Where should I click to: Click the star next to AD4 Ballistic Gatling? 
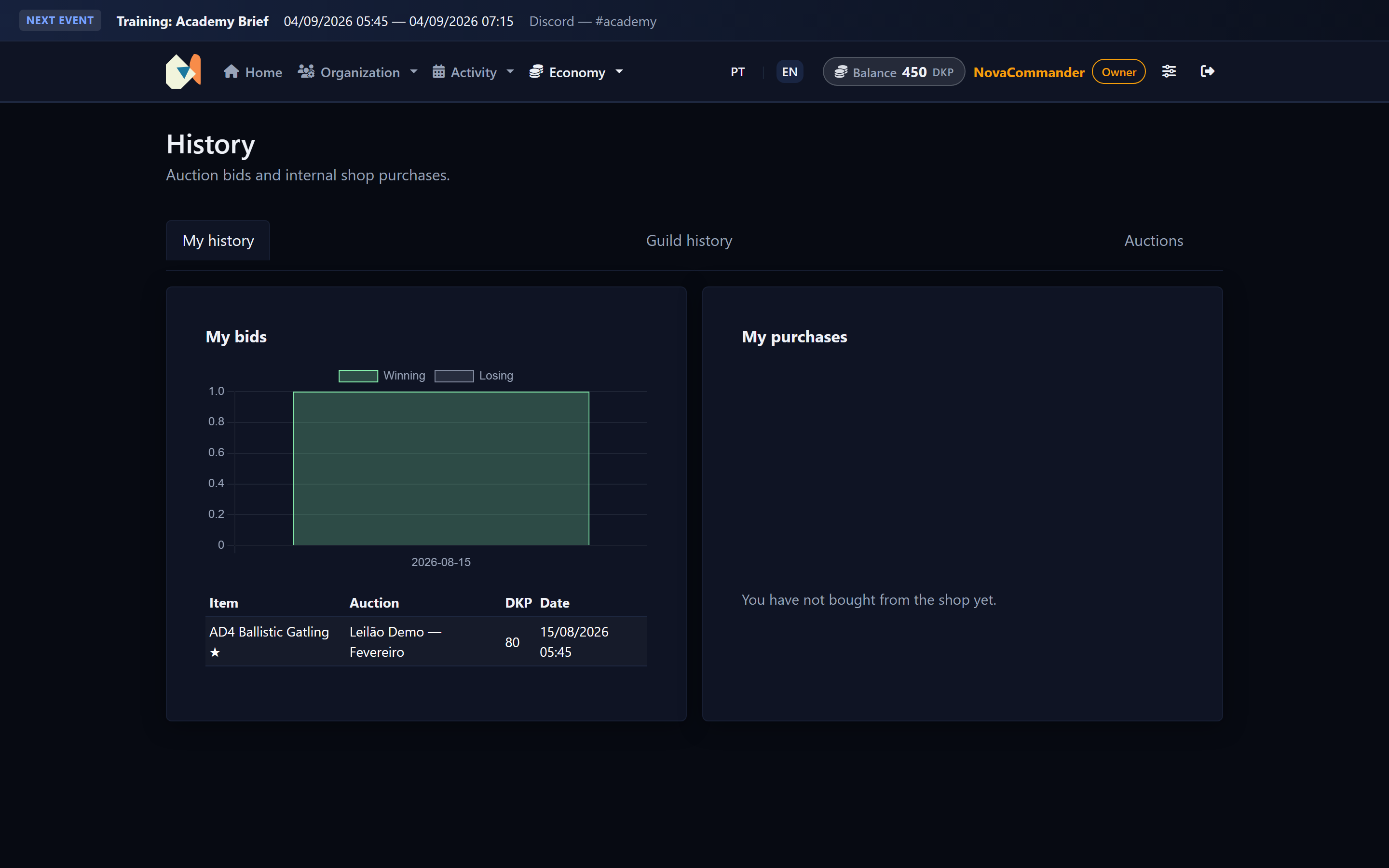point(215,652)
